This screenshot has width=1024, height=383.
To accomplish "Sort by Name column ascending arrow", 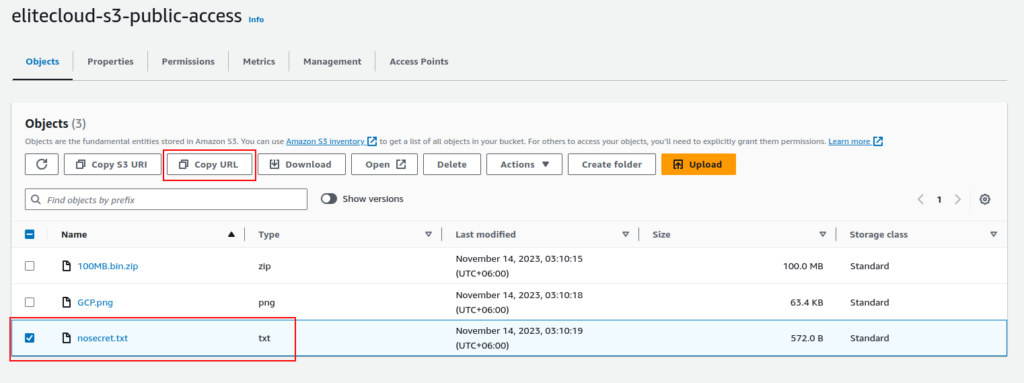I will [231, 234].
